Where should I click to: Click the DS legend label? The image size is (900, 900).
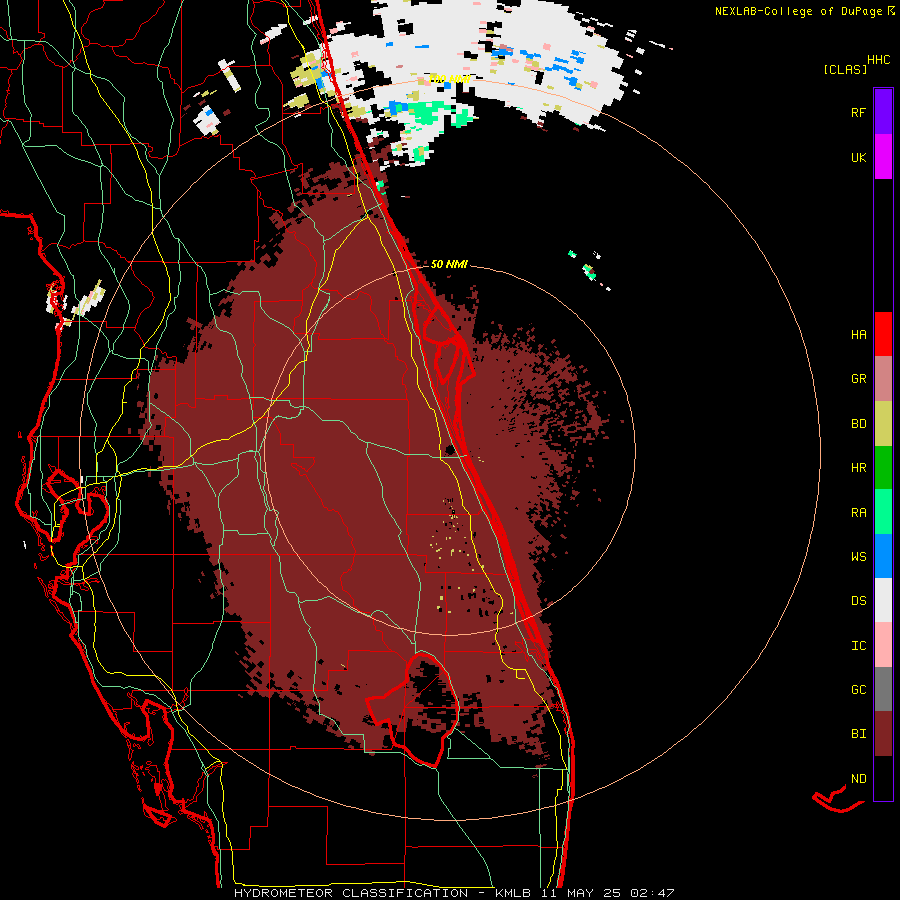(x=858, y=601)
